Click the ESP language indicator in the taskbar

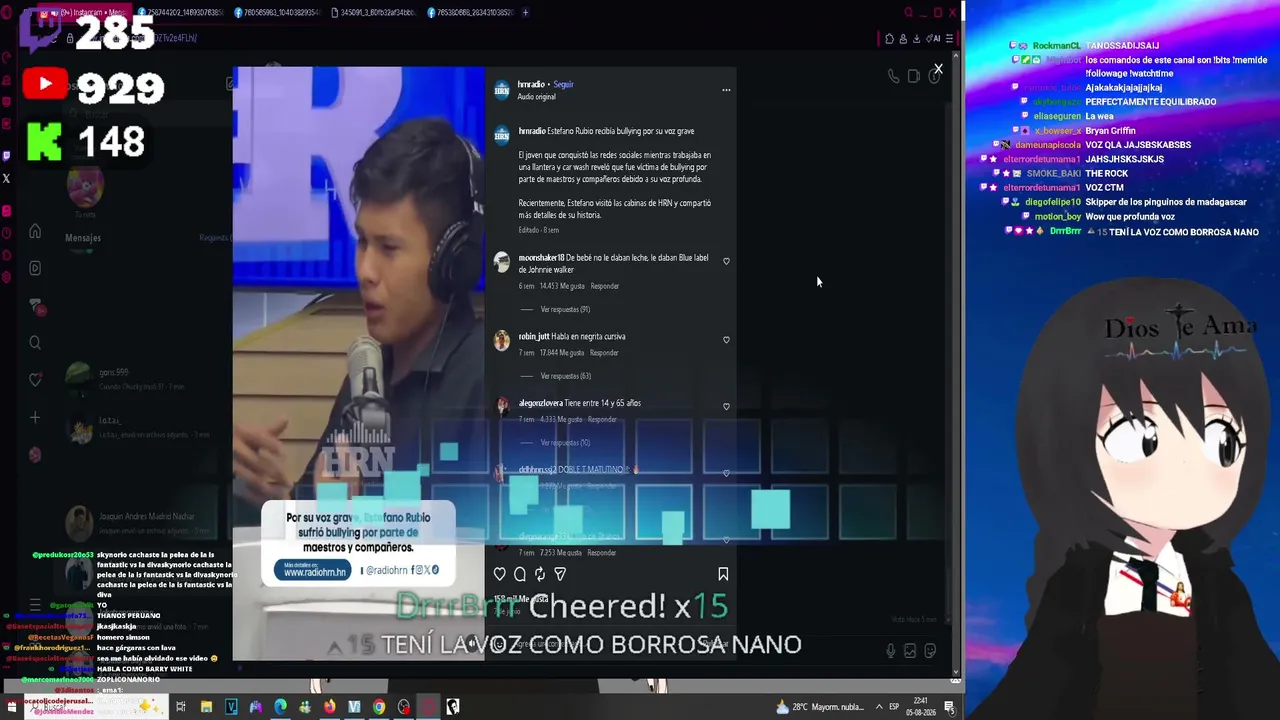[x=896, y=707]
